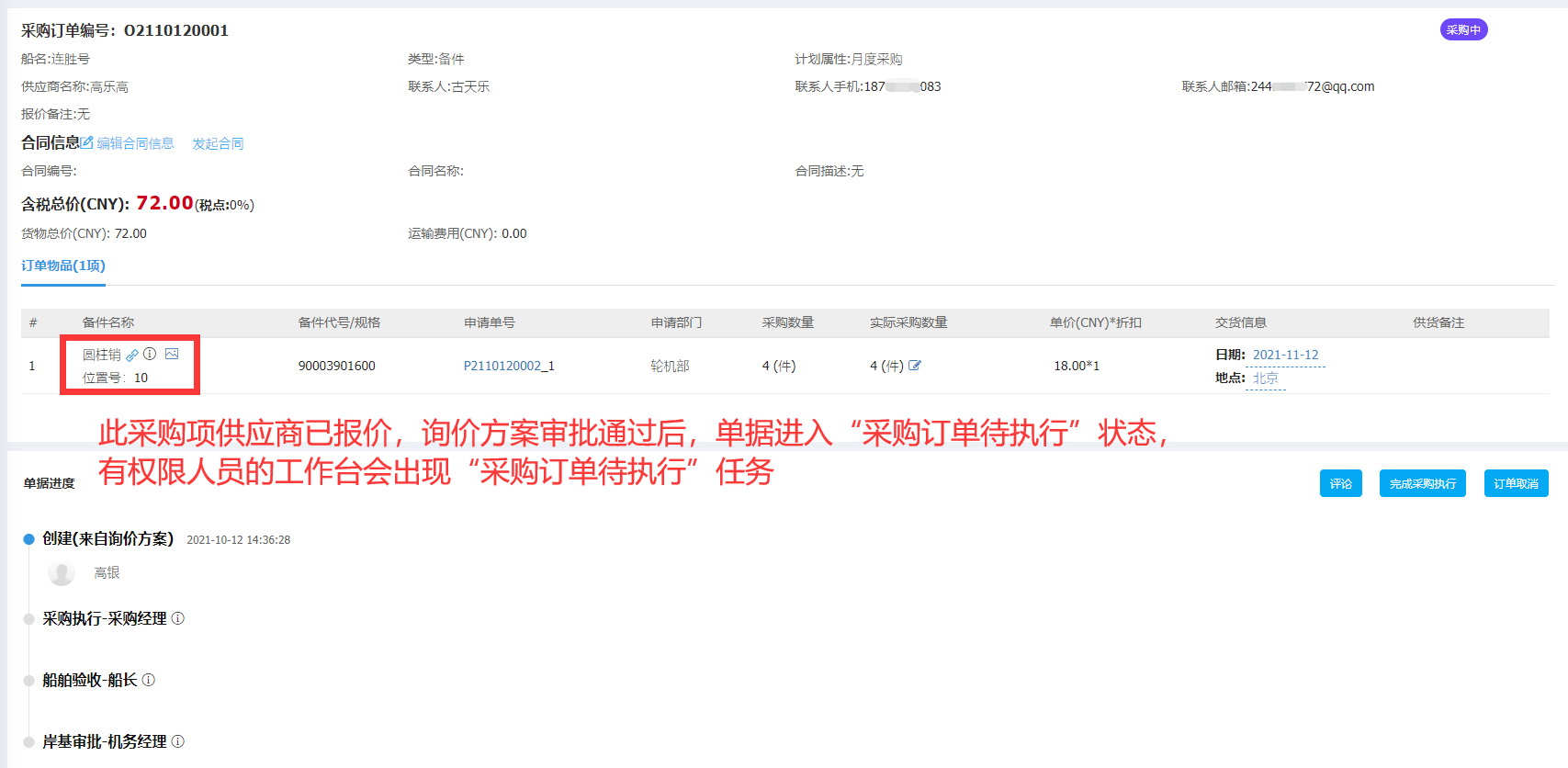1568x768 pixels.
Task: Edit actual purchase quantity 4 (件)
Action: point(915,366)
